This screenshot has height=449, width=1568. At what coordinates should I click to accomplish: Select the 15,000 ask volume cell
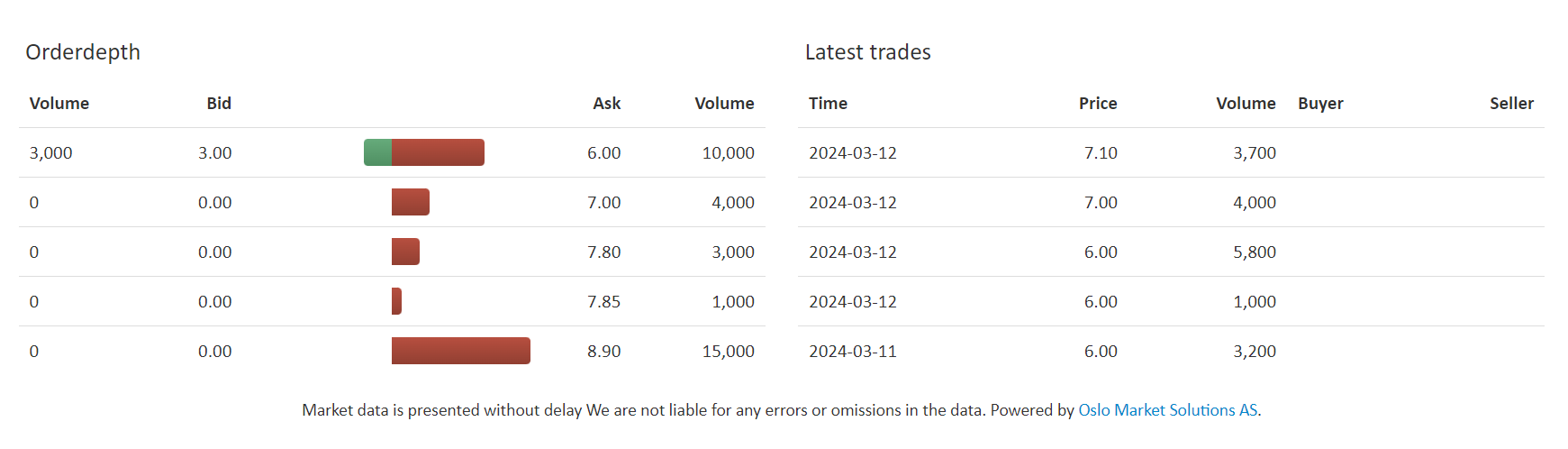coord(728,352)
